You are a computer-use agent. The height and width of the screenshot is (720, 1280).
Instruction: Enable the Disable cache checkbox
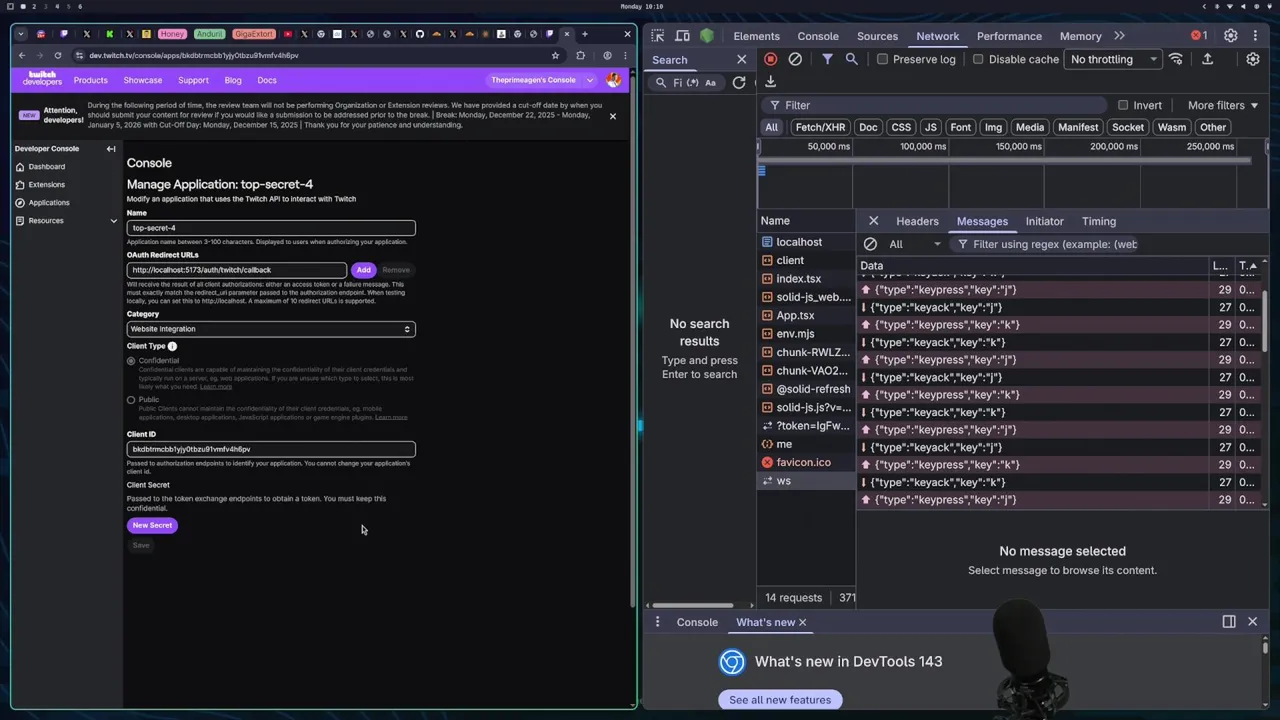click(x=978, y=59)
